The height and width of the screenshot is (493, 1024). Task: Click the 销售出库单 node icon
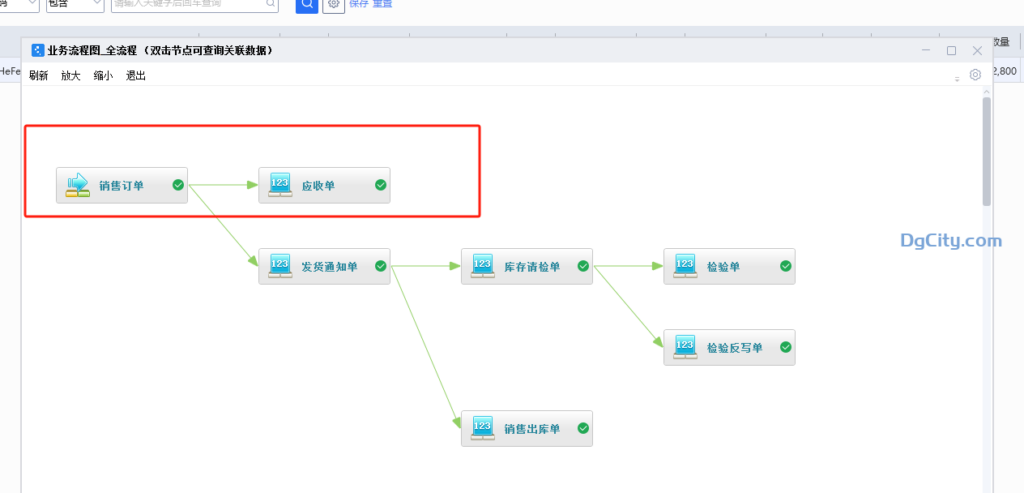482,428
